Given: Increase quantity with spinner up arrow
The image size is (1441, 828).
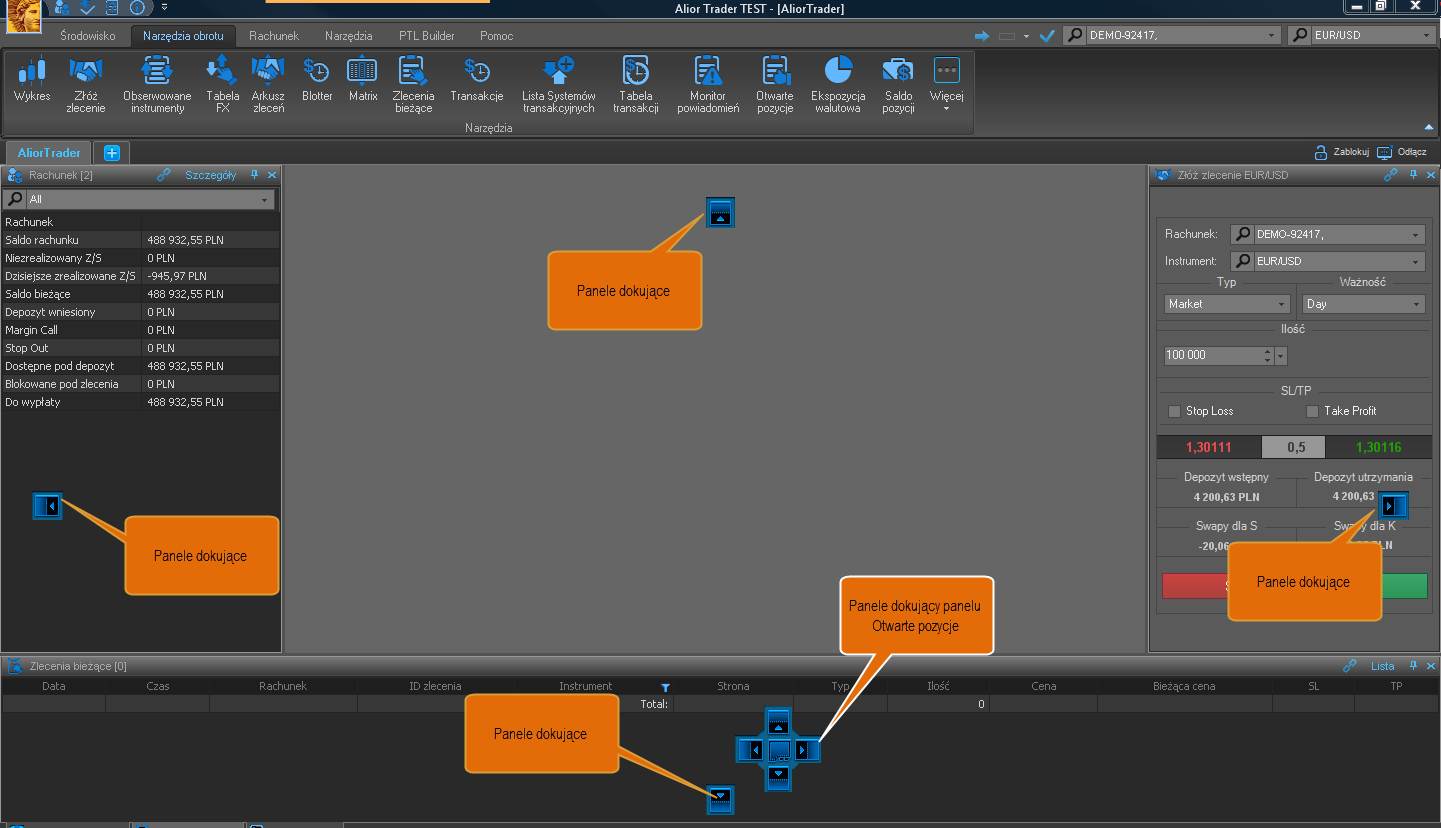Looking at the screenshot, I should coord(1268,351).
